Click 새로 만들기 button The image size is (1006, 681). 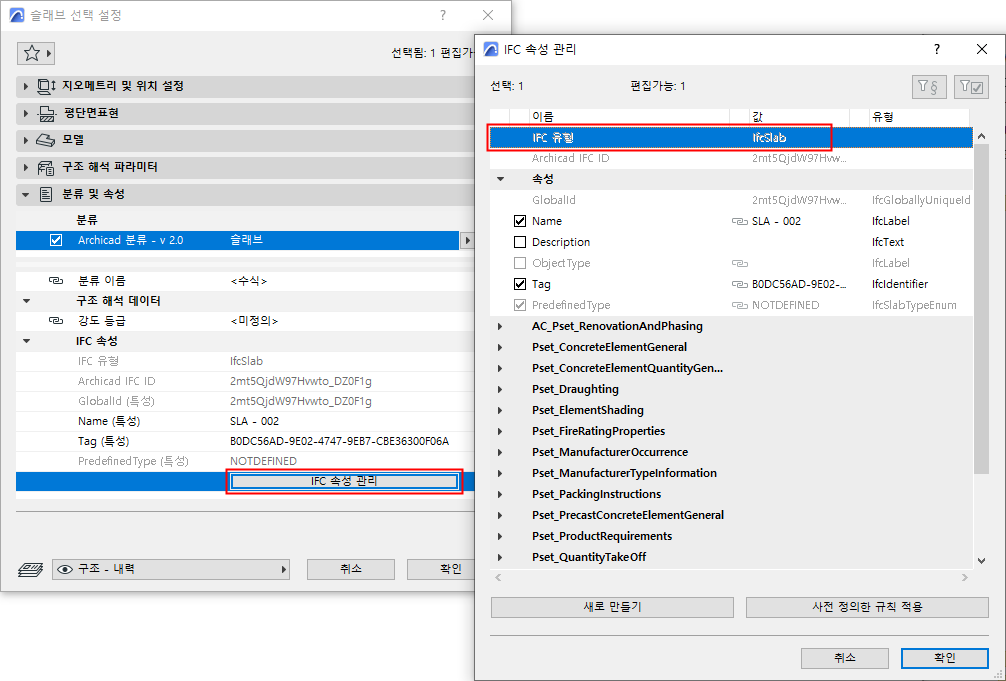tap(612, 607)
